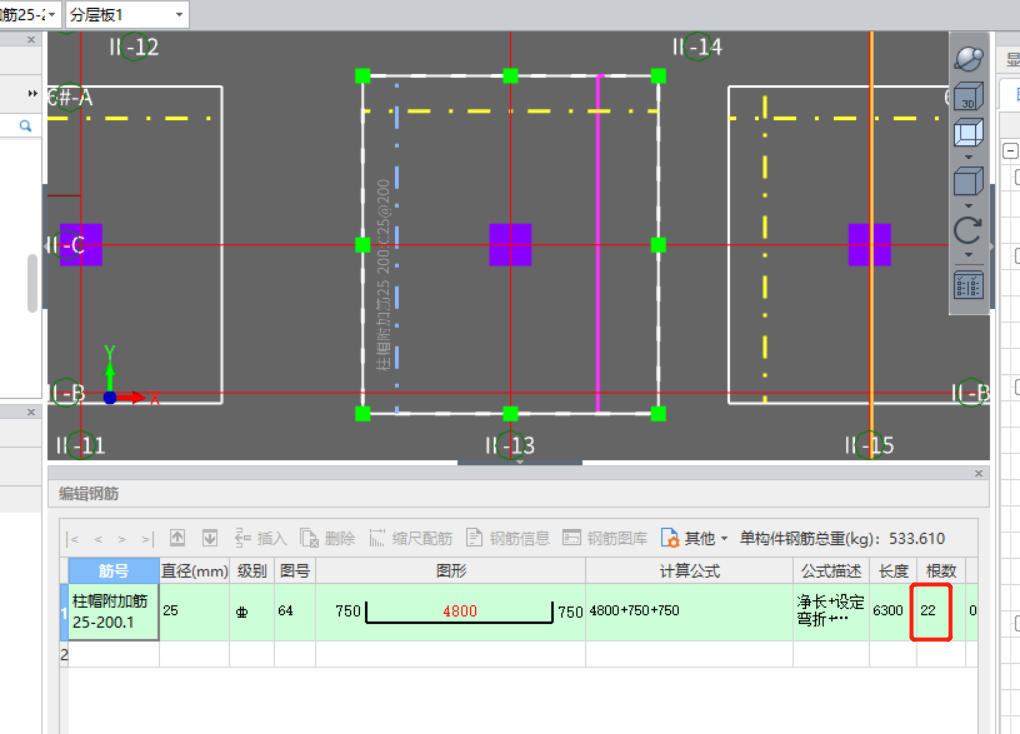This screenshot has width=1020, height=734.
Task: Collapse the tree node minus box
Action: point(1010,151)
